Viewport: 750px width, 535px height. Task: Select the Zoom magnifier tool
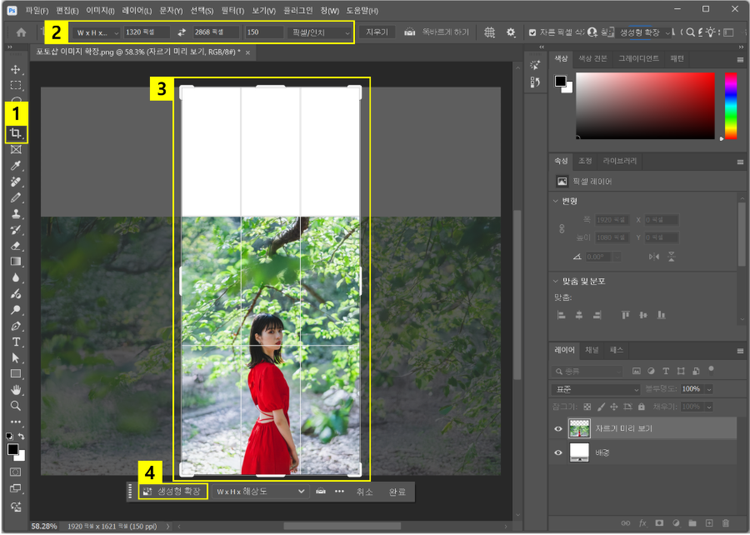(x=15, y=406)
